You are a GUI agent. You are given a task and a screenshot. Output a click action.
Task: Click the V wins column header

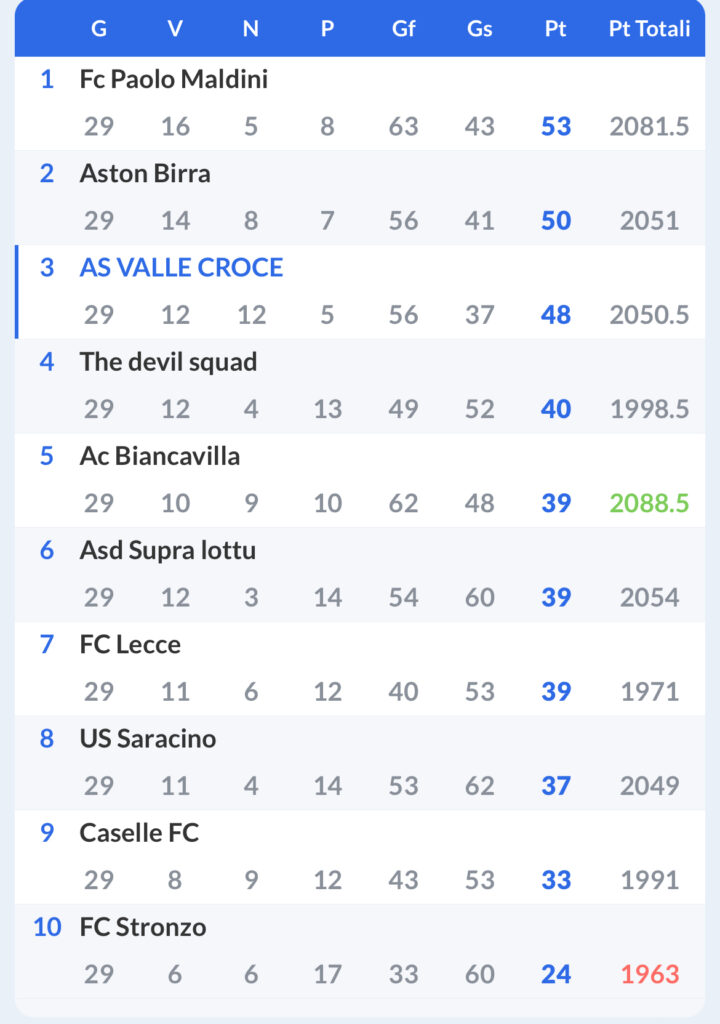tap(175, 29)
